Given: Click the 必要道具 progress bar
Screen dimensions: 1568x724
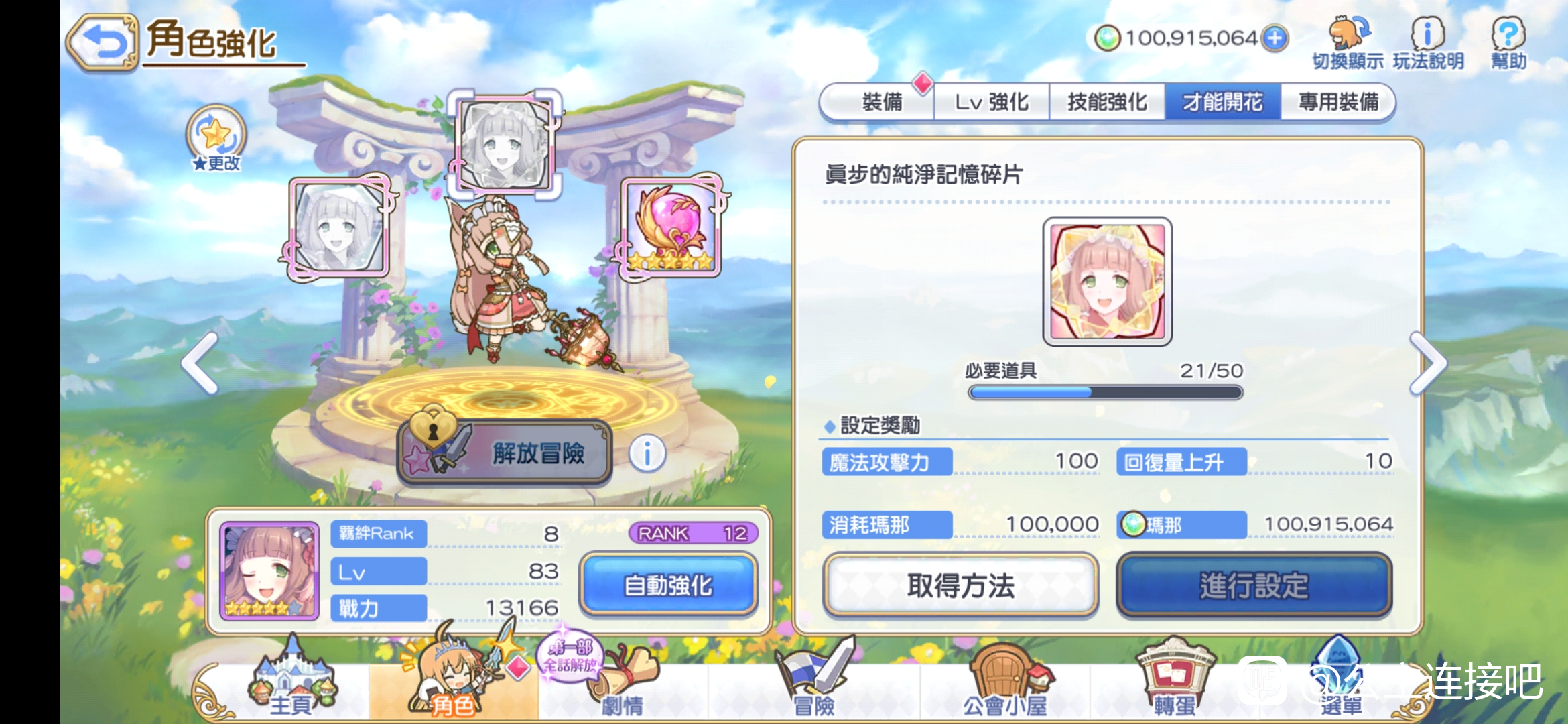Looking at the screenshot, I should pos(1106,392).
